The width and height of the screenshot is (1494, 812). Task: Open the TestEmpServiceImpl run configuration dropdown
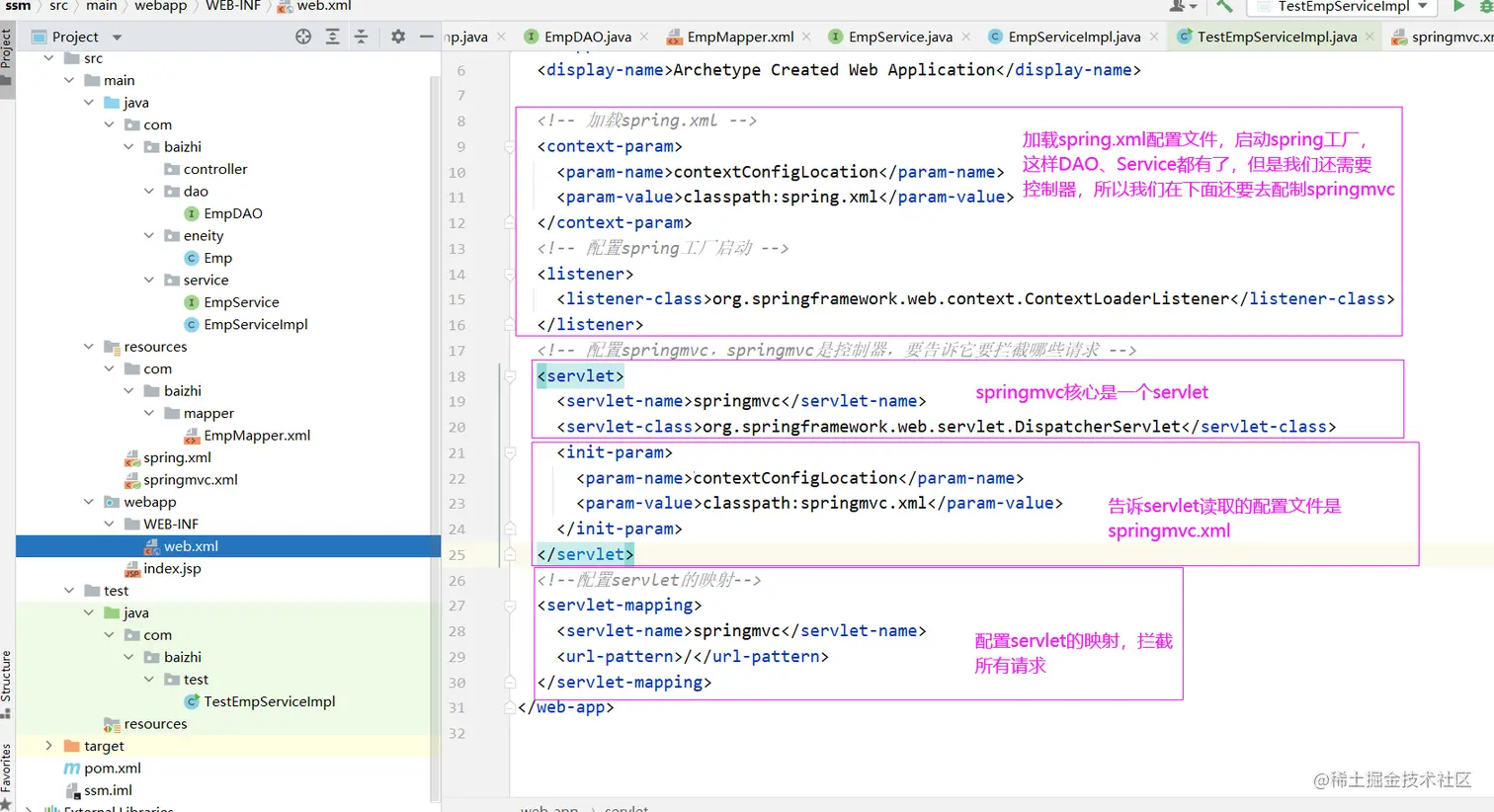tap(1343, 7)
